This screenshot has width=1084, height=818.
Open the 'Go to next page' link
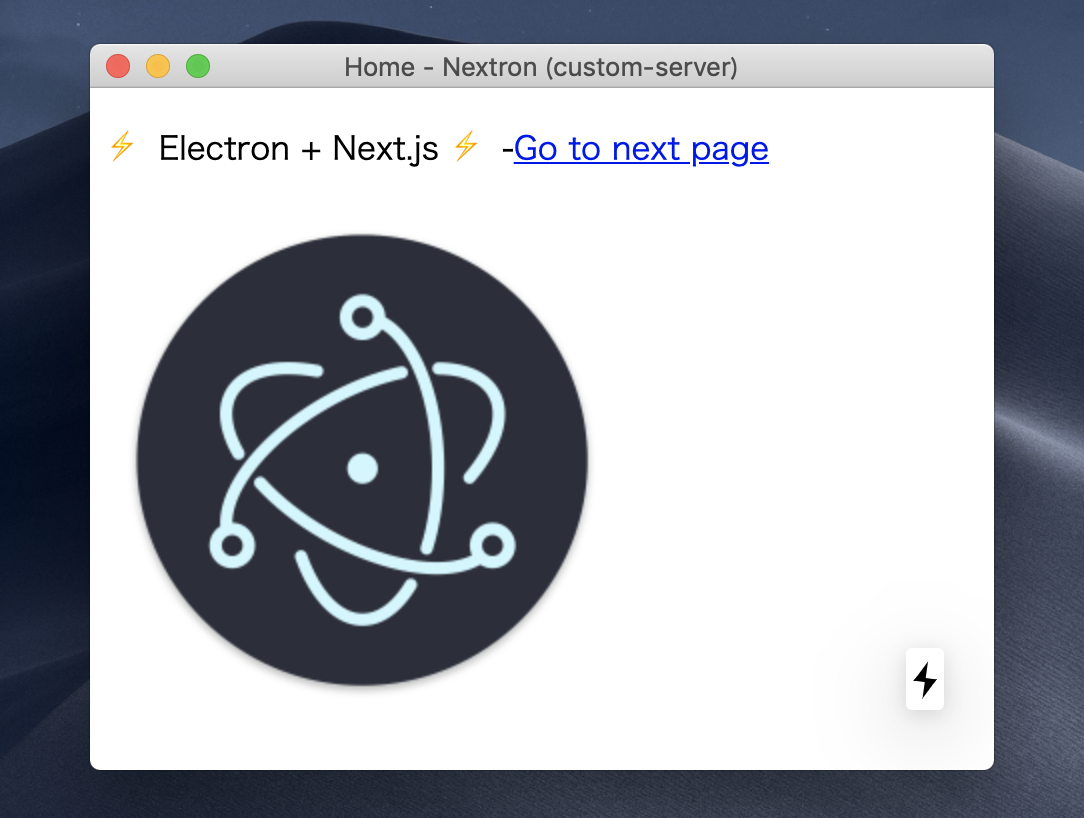(x=641, y=149)
